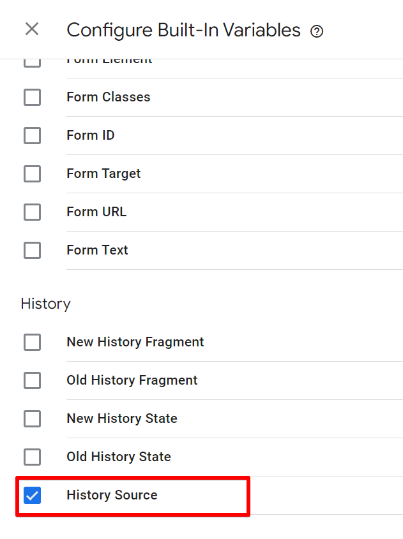The height and width of the screenshot is (539, 403).
Task: Check the Form Target variable box
Action: [x=32, y=174]
